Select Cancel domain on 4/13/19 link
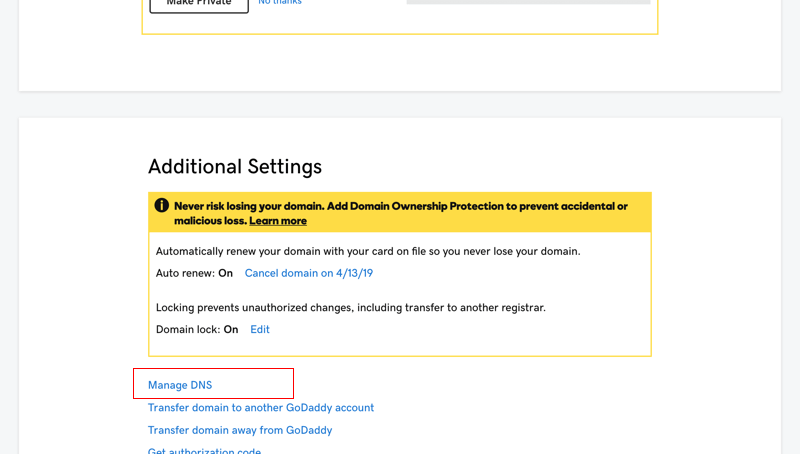800x454 pixels. (x=309, y=273)
